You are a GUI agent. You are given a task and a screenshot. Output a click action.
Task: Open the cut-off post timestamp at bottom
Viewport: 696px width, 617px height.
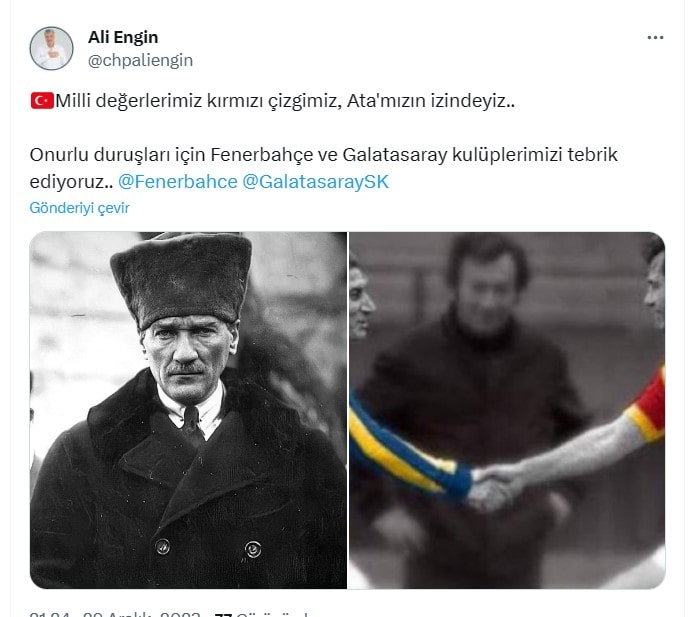[x=115, y=614]
